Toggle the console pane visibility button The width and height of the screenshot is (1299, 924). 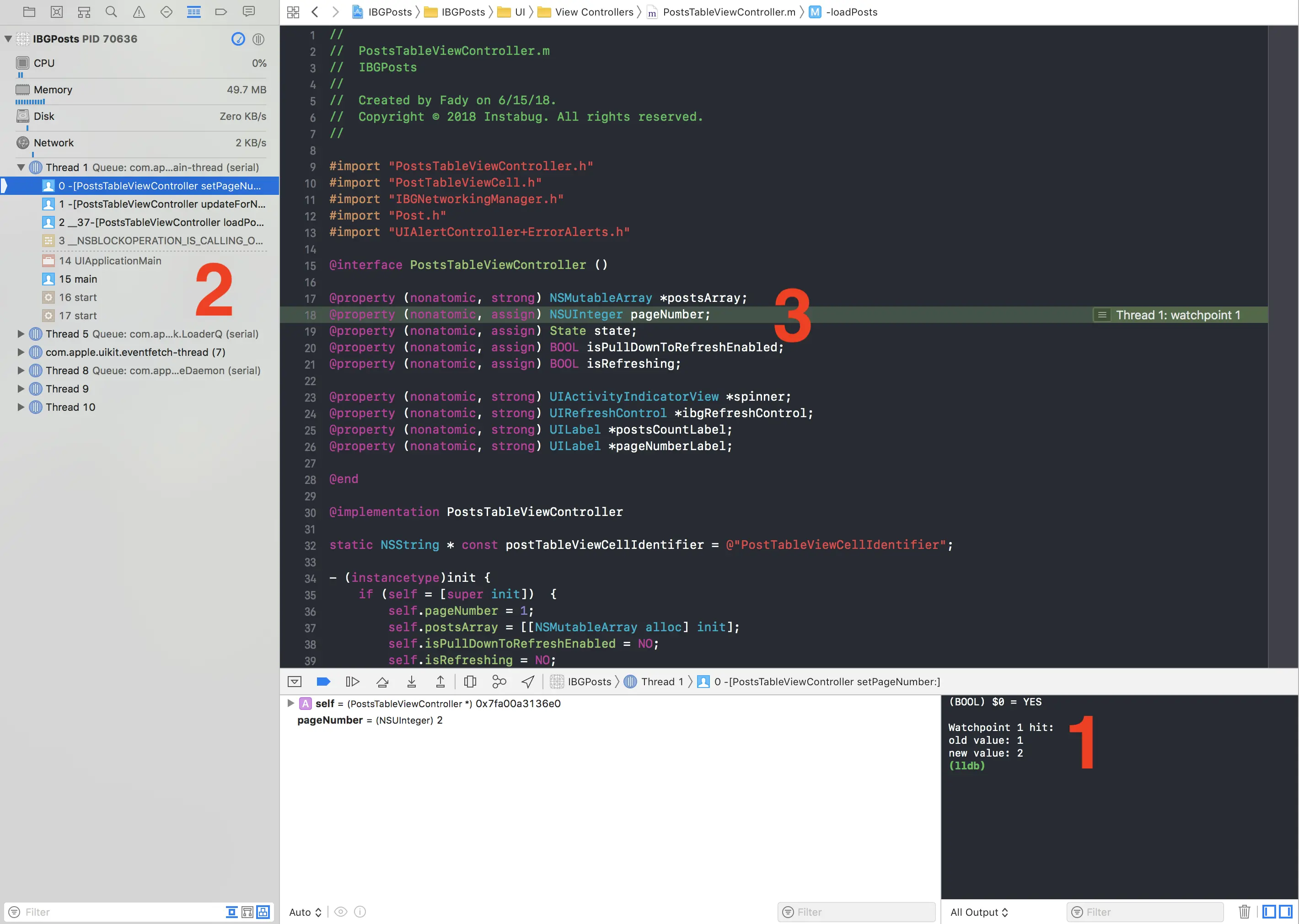tap(1286, 912)
